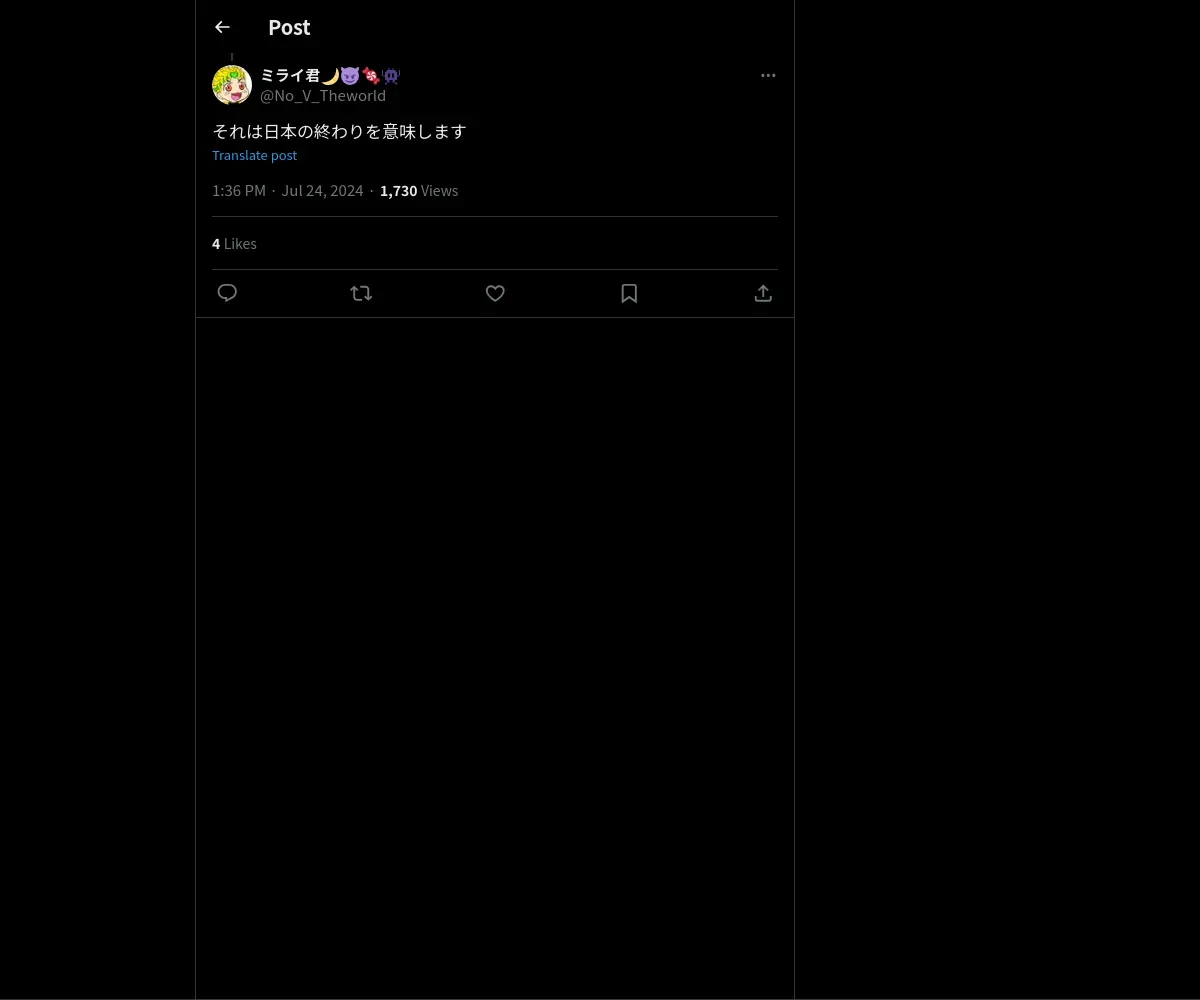Click the space invader emoji in name
This screenshot has height=1000, width=1200.
(x=391, y=76)
